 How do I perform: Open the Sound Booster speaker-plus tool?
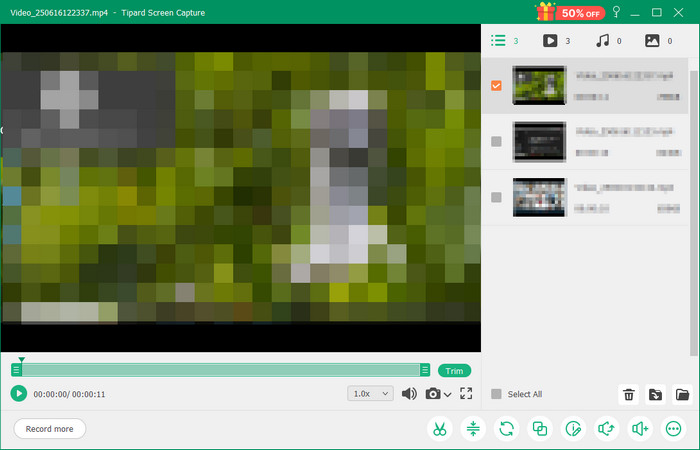coord(640,429)
